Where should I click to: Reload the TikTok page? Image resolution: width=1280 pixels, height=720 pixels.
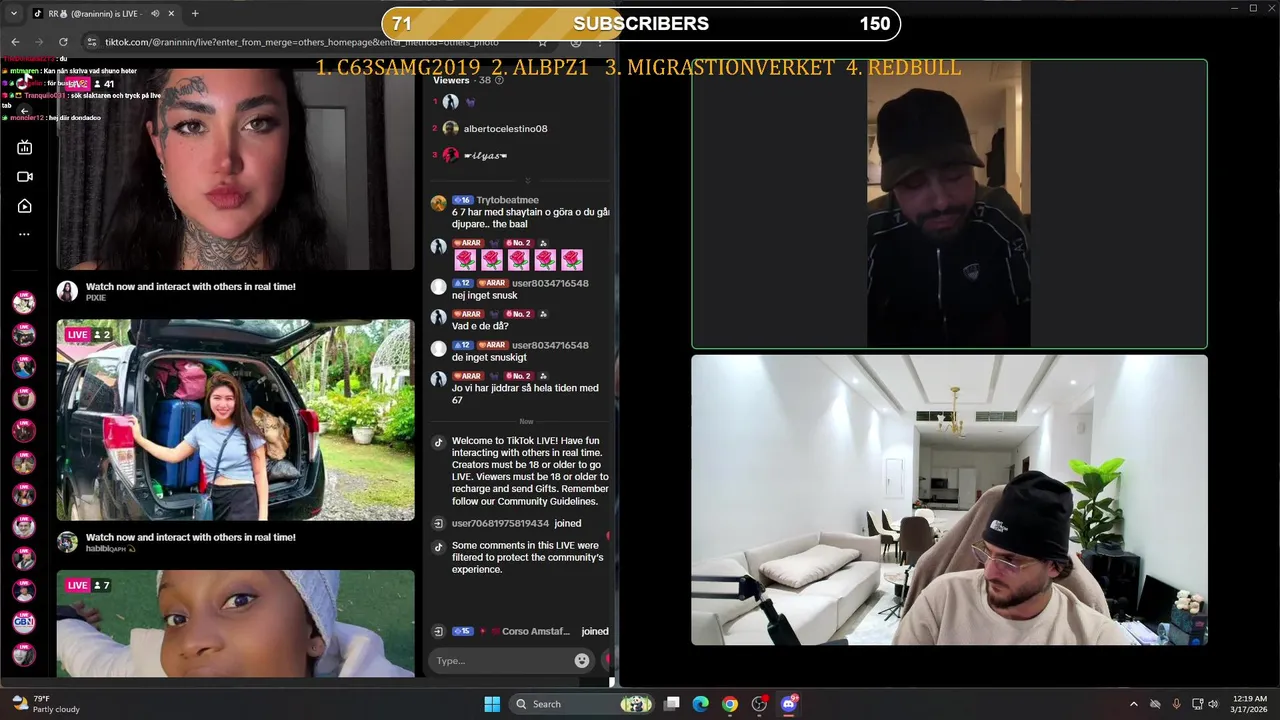pyautogui.click(x=63, y=42)
